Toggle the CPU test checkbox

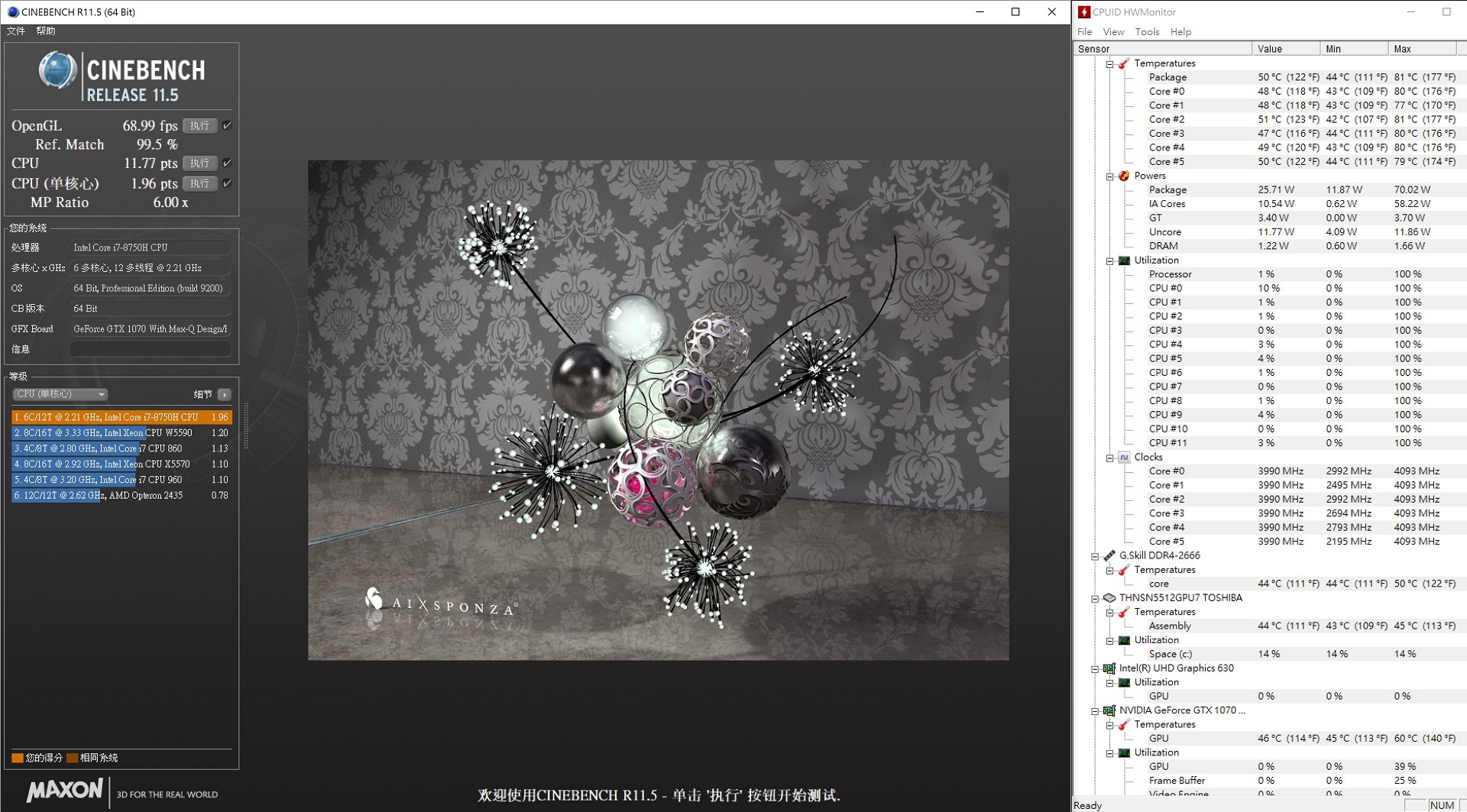[227, 163]
